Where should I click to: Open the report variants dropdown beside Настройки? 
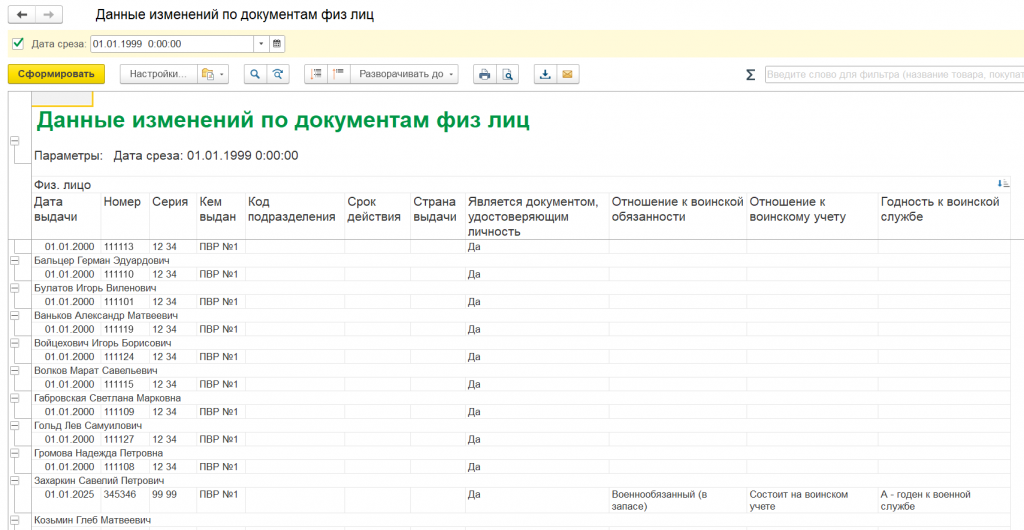[x=213, y=74]
